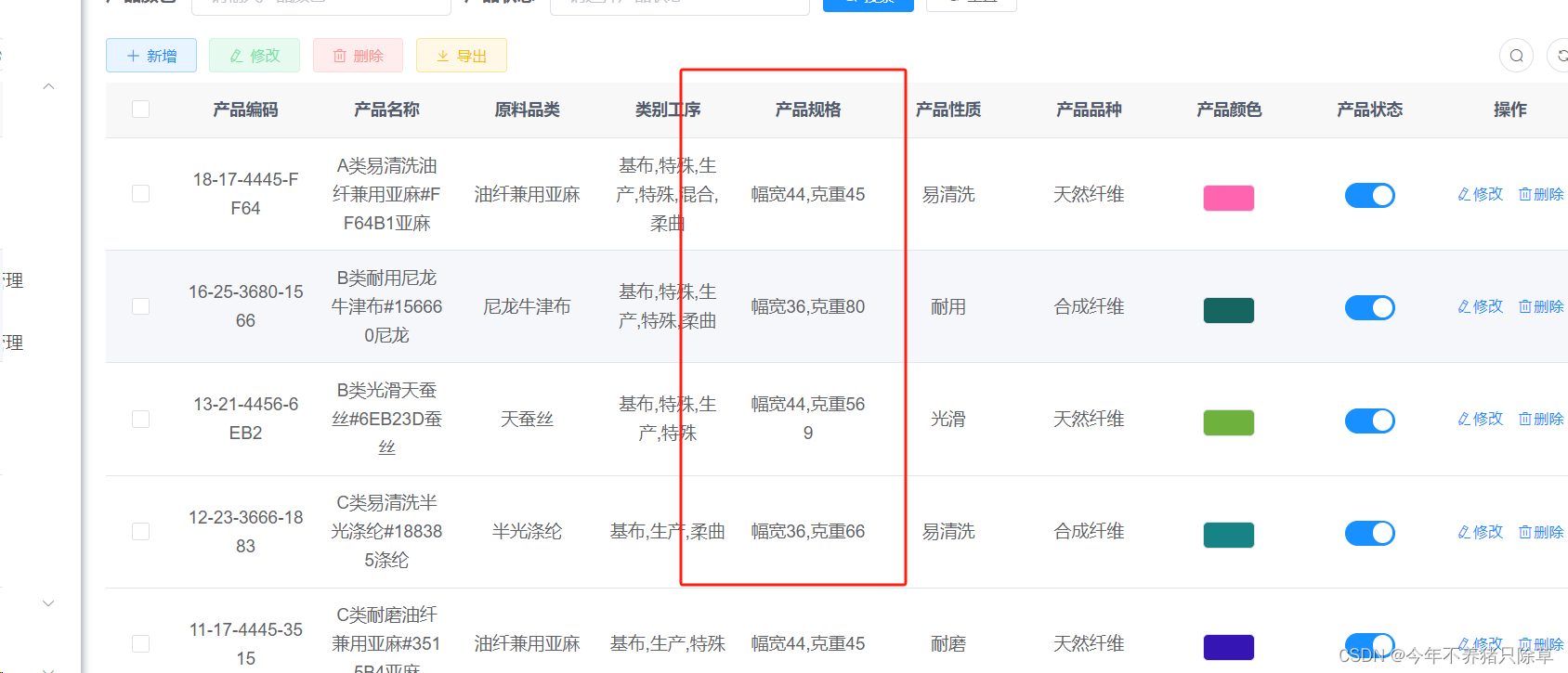Click the pink color swatch

(x=1229, y=198)
